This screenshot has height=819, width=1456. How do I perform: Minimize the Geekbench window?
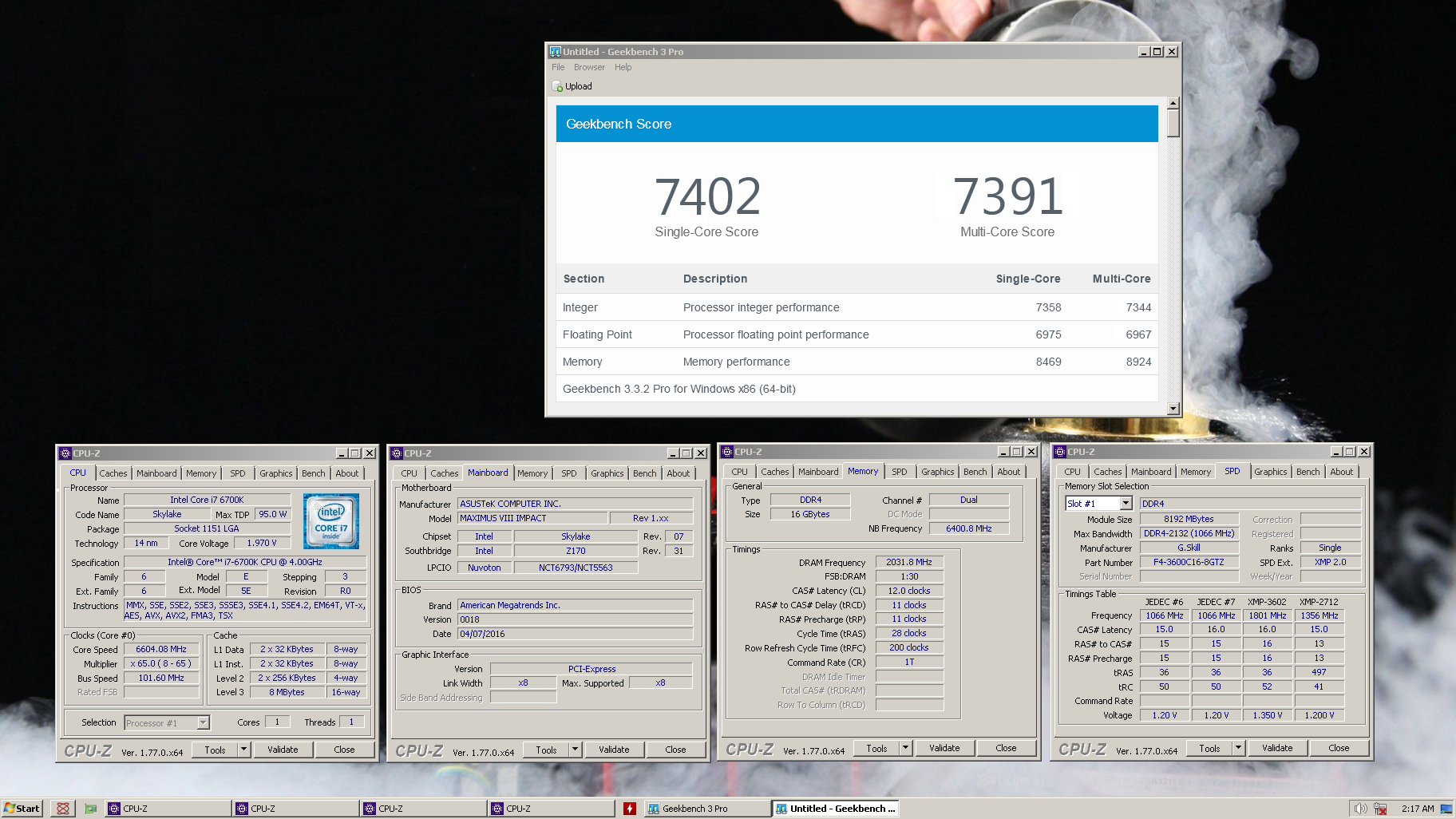point(1144,52)
